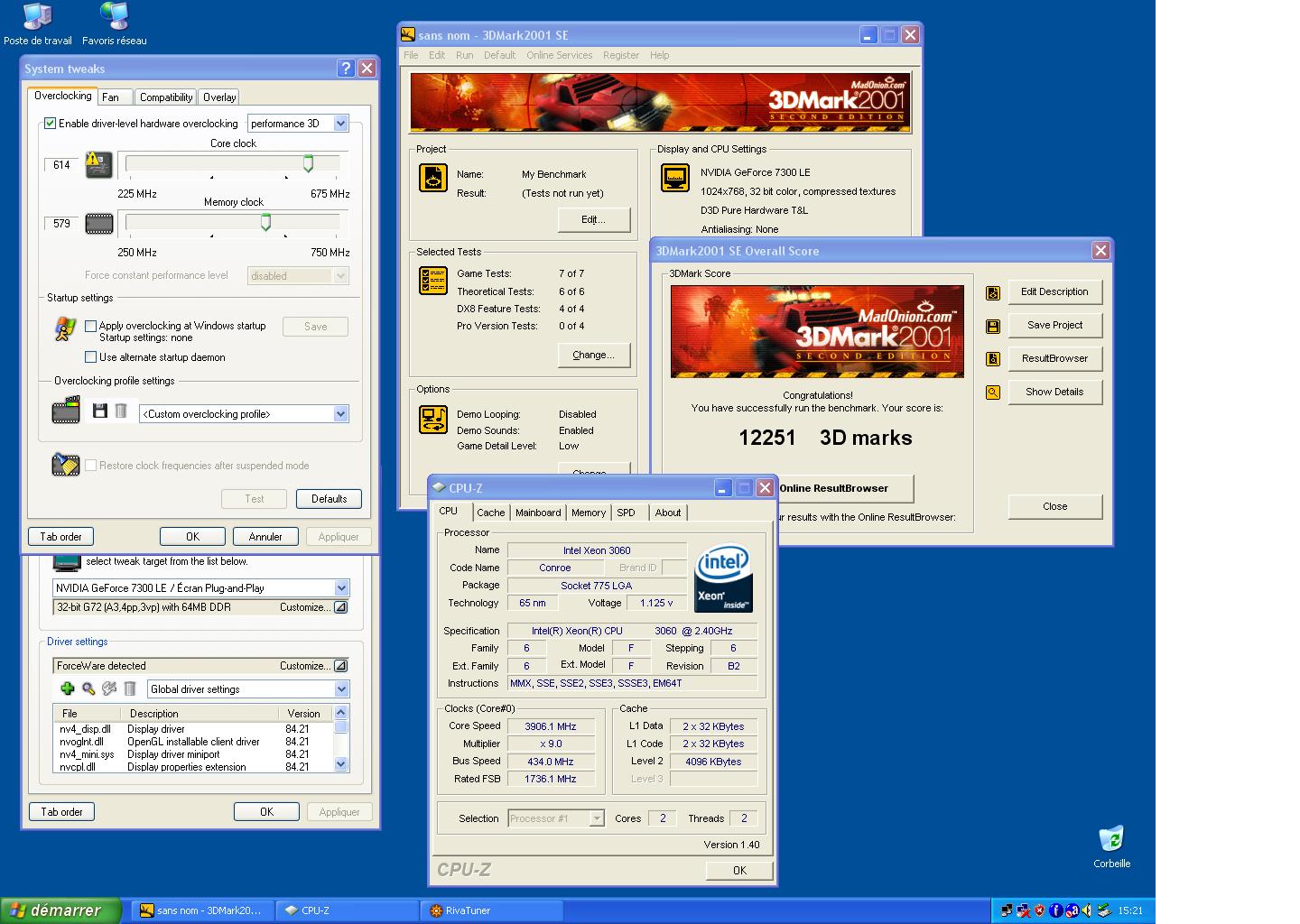This screenshot has height=924, width=1300.
Task: Open the performance 3D mode dropdown
Action: [x=340, y=124]
